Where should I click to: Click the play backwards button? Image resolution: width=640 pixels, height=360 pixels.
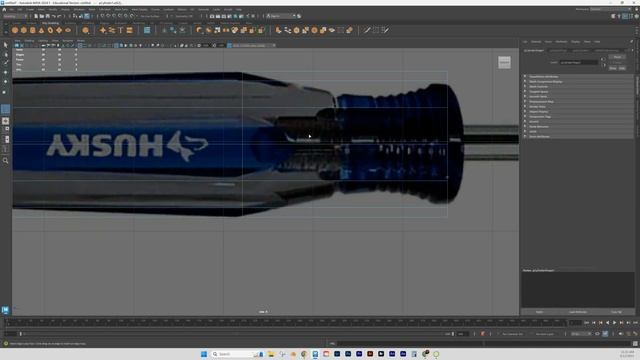click(x=607, y=323)
